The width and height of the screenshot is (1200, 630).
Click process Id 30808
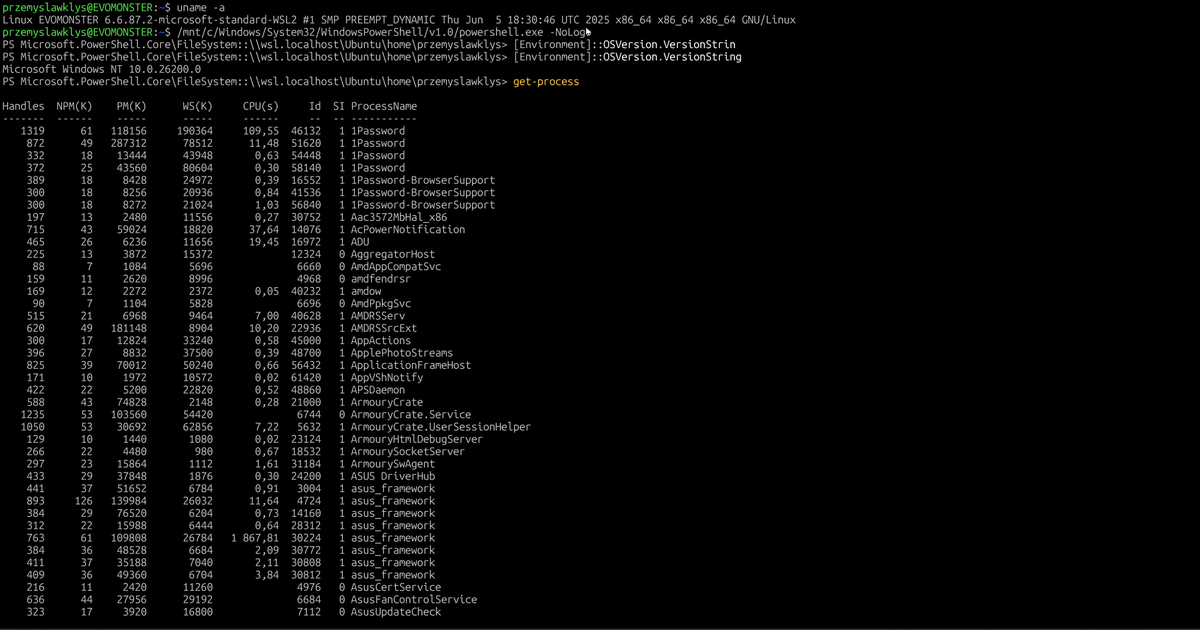pos(306,562)
